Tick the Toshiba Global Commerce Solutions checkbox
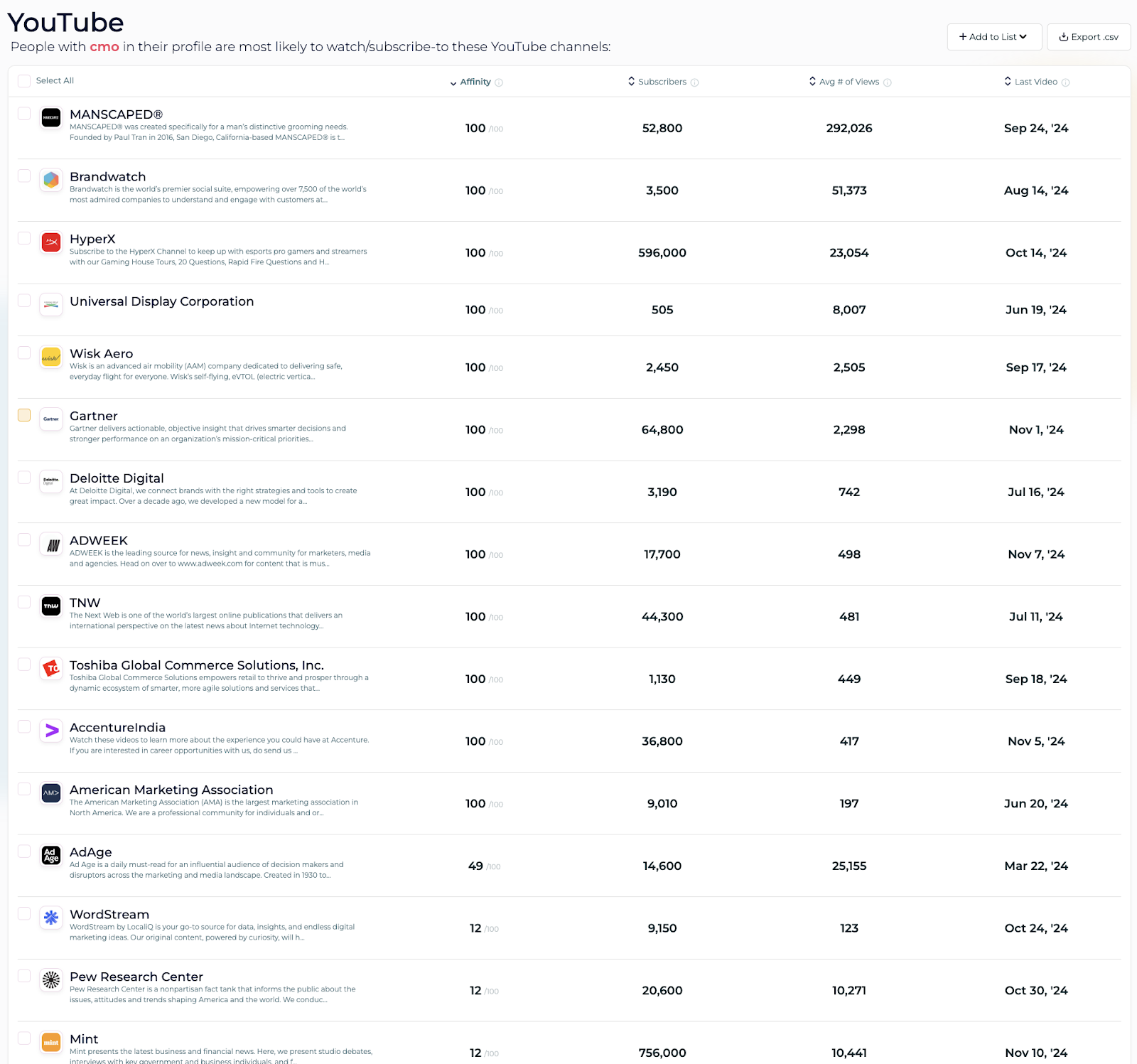Screen dimensions: 1137x1064 click(24, 665)
